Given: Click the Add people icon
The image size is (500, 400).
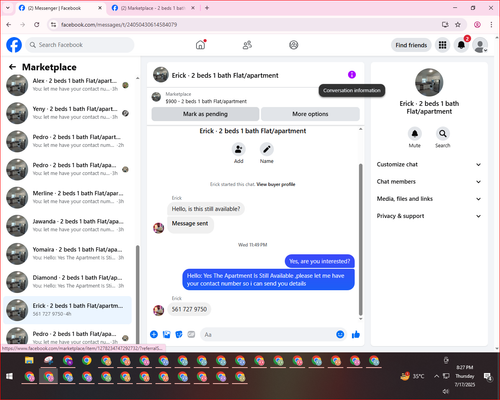Looking at the screenshot, I should point(239,149).
